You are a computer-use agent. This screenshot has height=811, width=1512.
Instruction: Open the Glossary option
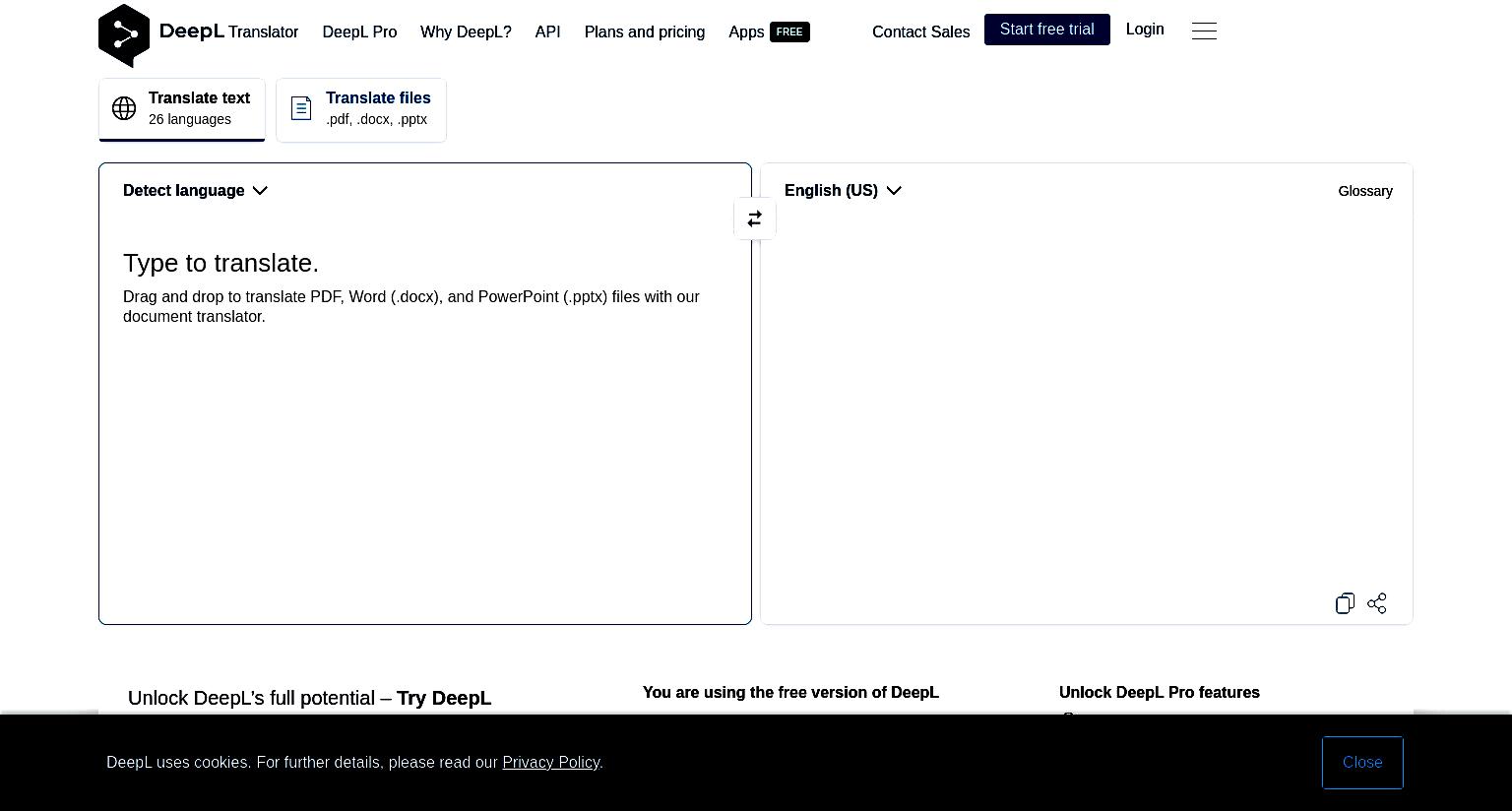pyautogui.click(x=1365, y=191)
